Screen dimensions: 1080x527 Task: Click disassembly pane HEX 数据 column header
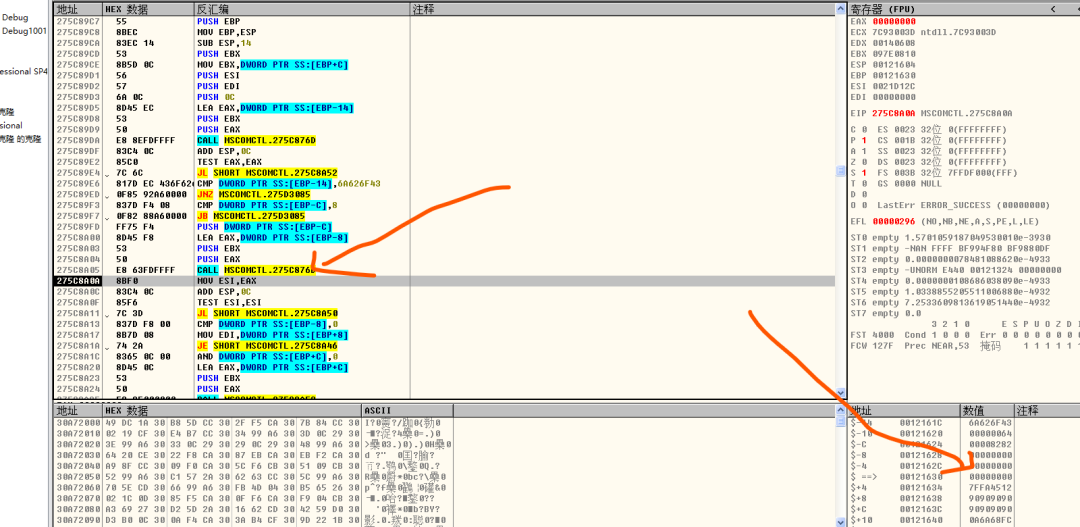click(x=147, y=9)
